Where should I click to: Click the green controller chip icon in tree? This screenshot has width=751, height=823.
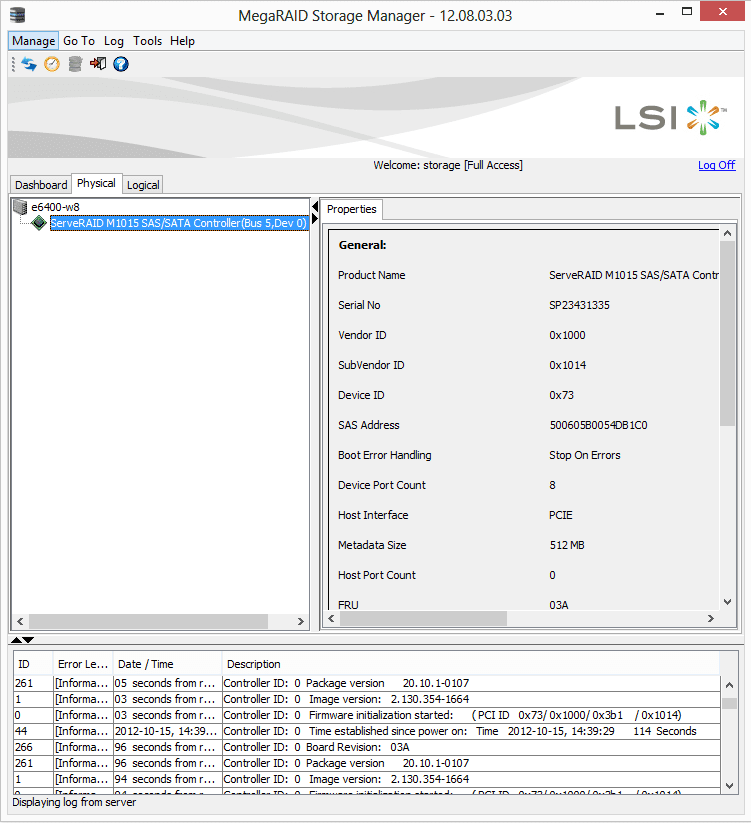(x=39, y=223)
